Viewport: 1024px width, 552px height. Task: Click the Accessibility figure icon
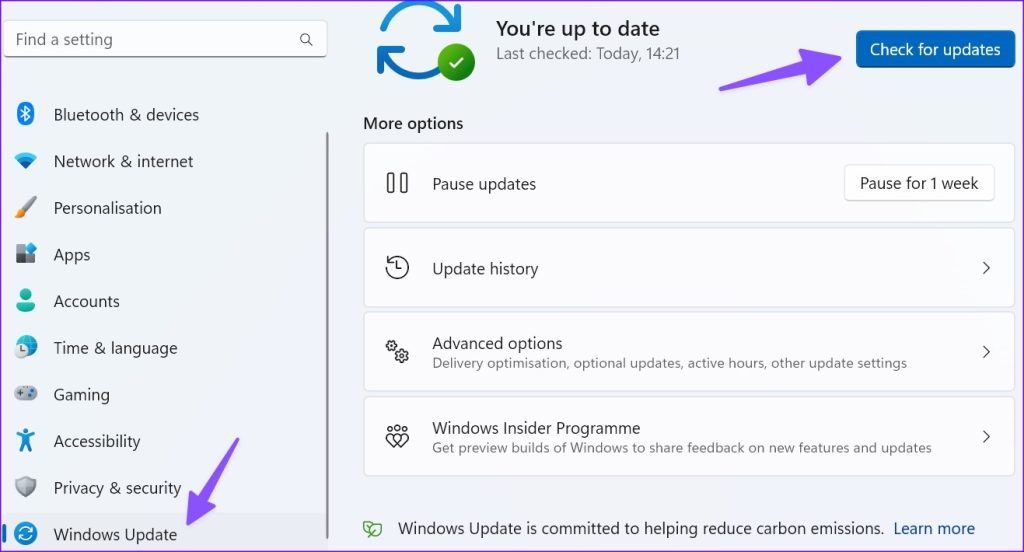point(25,440)
